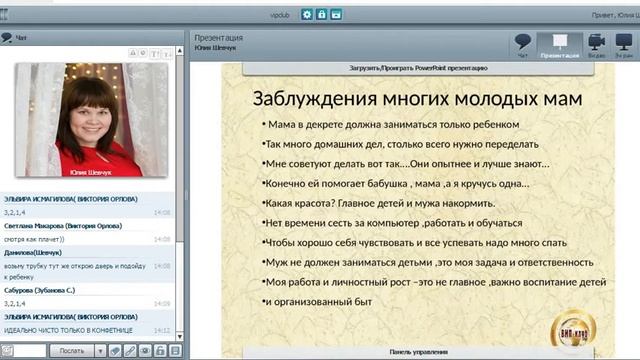Click the save disk icon in chat toolbar

click(x=176, y=351)
